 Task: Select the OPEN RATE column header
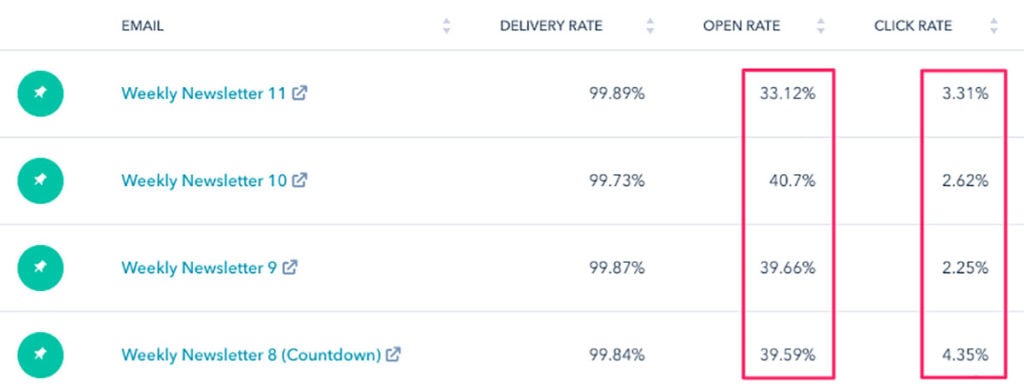tap(741, 26)
